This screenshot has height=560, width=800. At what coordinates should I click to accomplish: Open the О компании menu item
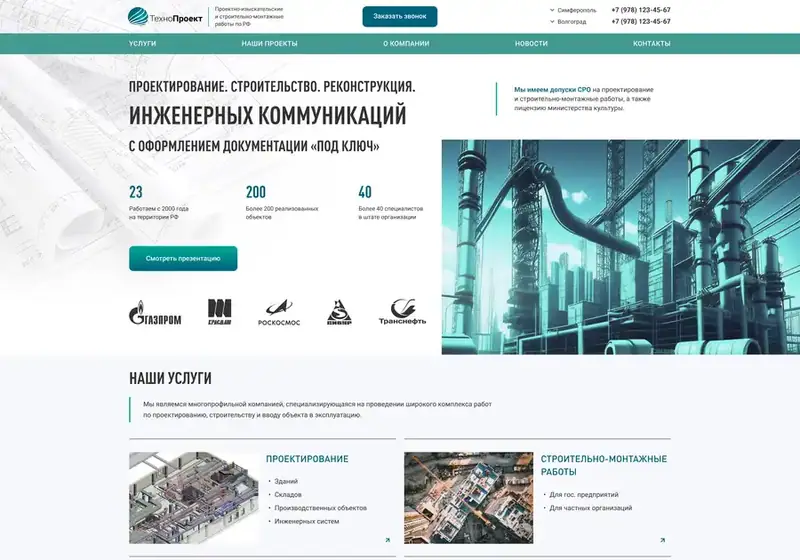(406, 44)
